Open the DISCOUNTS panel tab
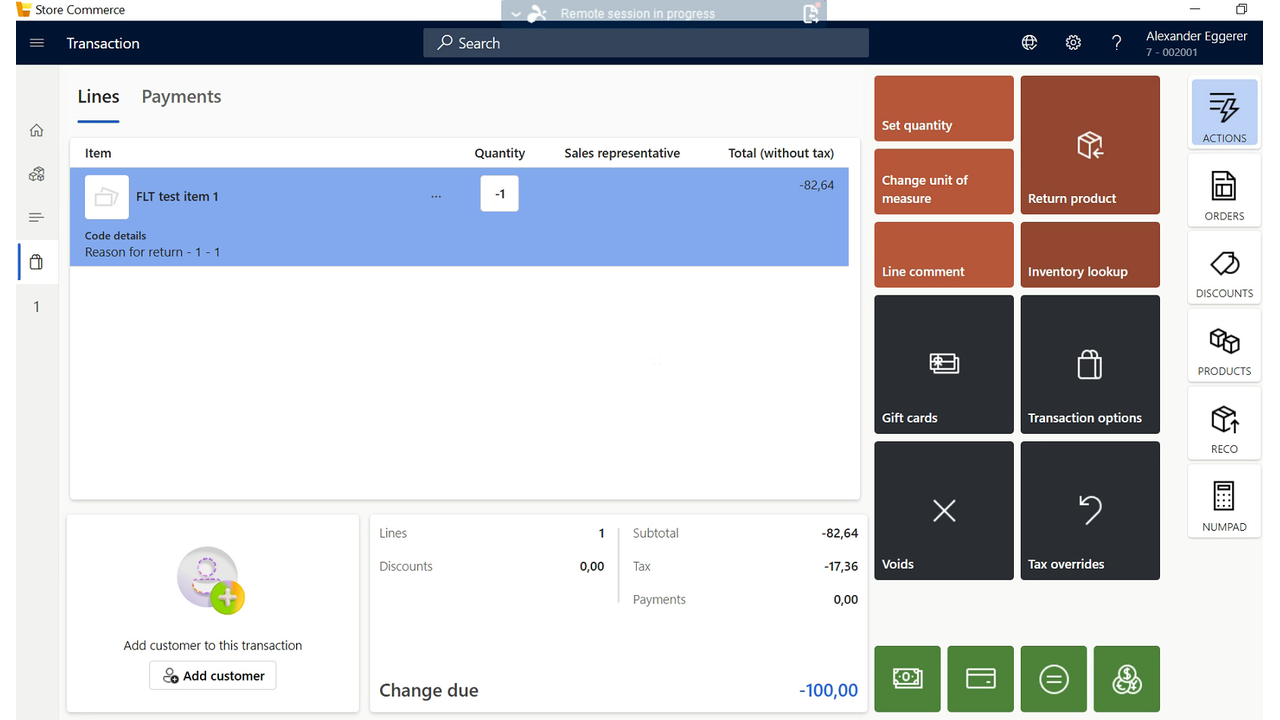This screenshot has width=1280, height=720. coord(1224,270)
